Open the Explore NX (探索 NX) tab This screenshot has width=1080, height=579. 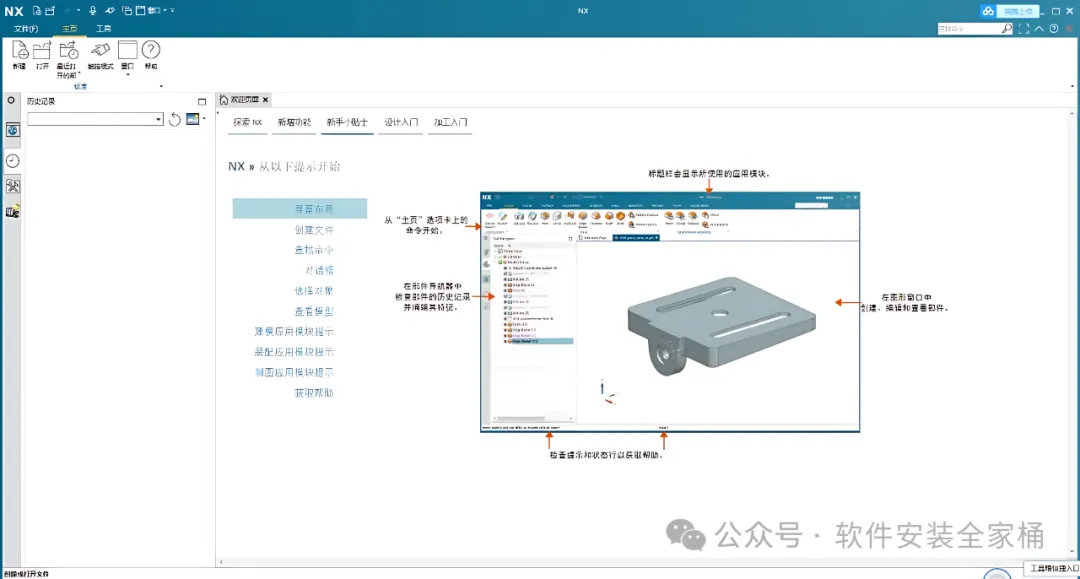[247, 123]
